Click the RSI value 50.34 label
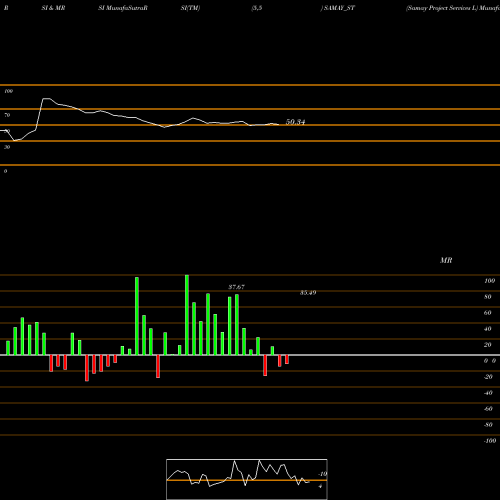This screenshot has width=500, height=500. click(x=295, y=122)
